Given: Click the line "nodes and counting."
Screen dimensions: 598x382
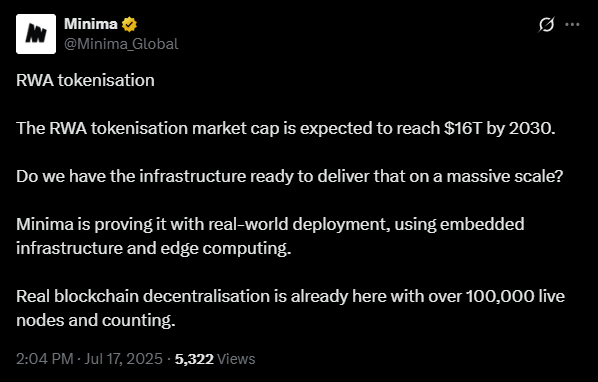Looking at the screenshot, I should (x=96, y=320).
